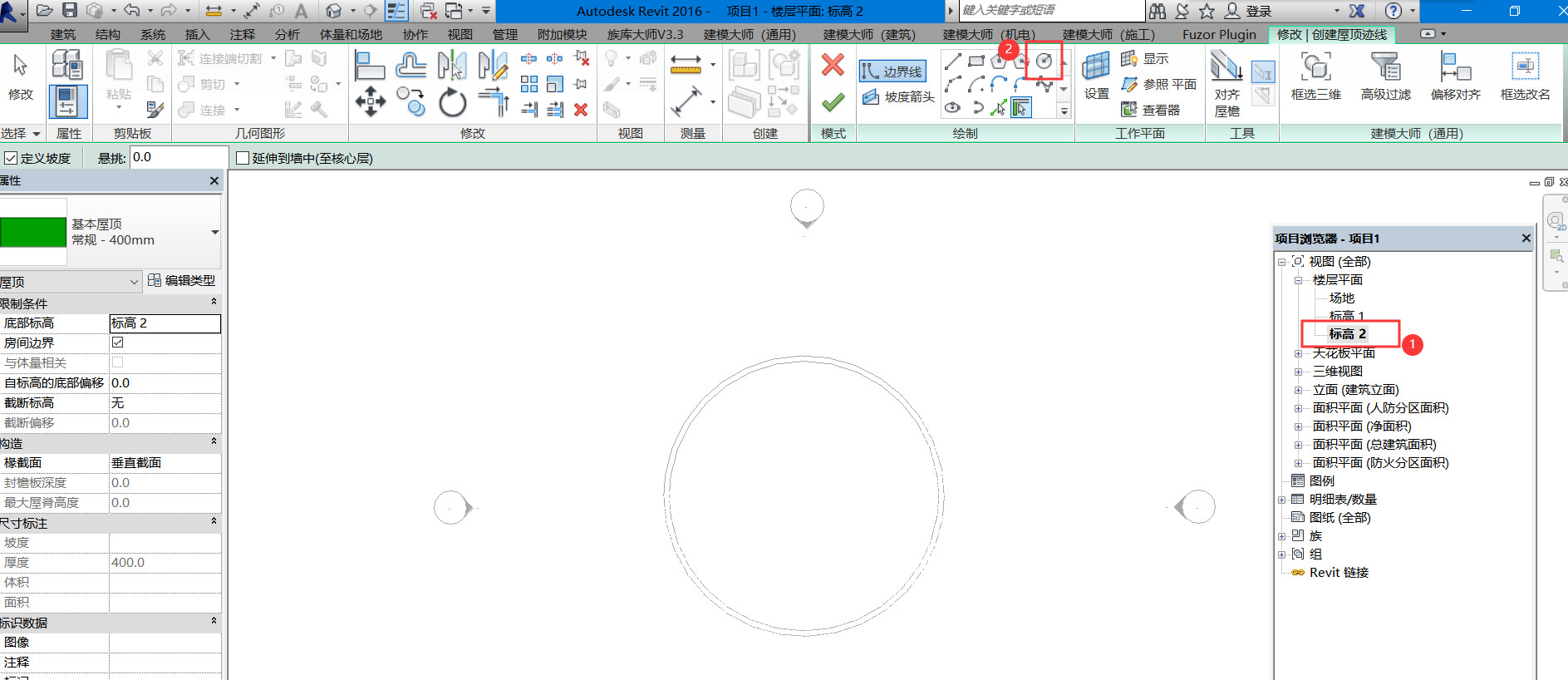Click the green checkmark to finish edit mode
1568x680 pixels.
[833, 102]
